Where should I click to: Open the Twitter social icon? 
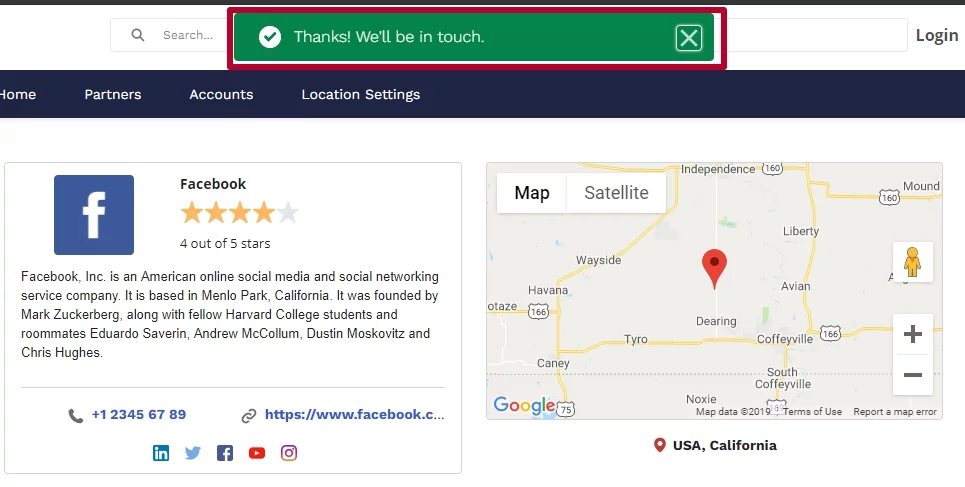[193, 453]
